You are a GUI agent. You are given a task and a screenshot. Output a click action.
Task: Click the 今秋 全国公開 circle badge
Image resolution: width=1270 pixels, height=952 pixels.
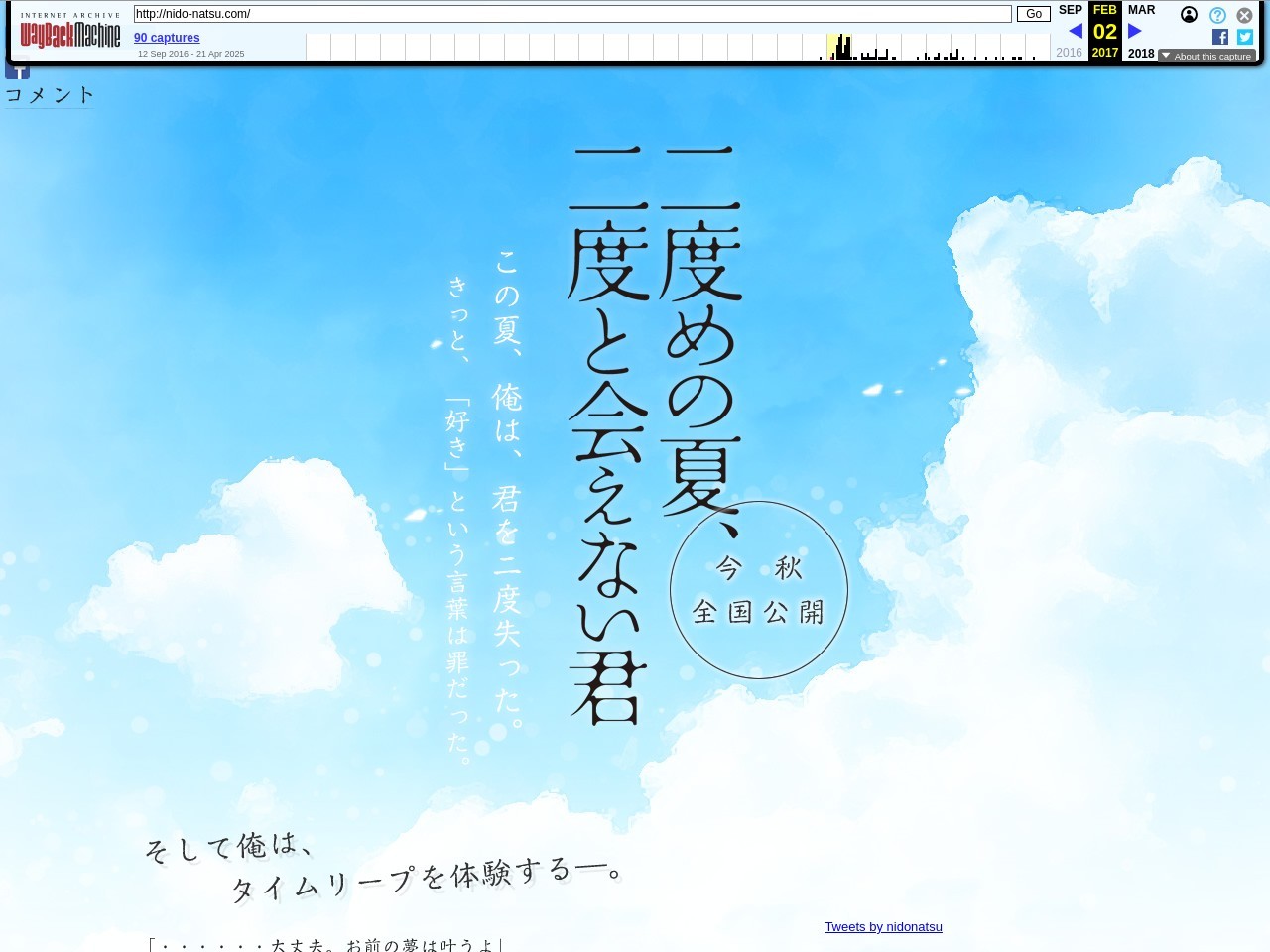click(x=759, y=590)
